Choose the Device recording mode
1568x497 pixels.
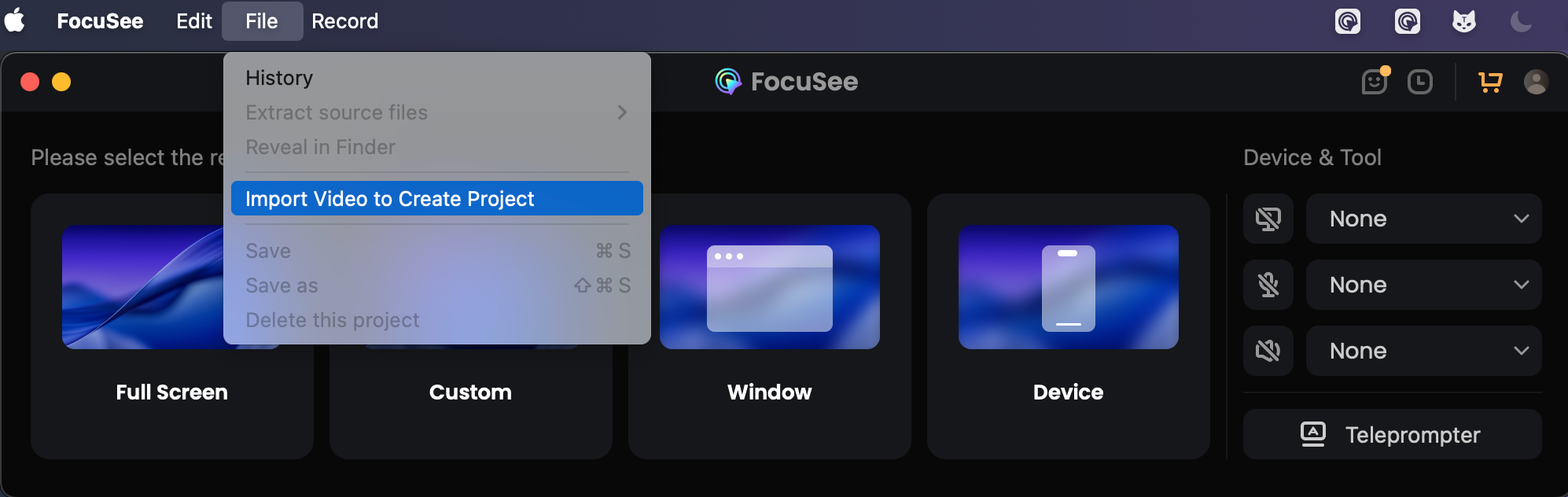pos(1068,326)
